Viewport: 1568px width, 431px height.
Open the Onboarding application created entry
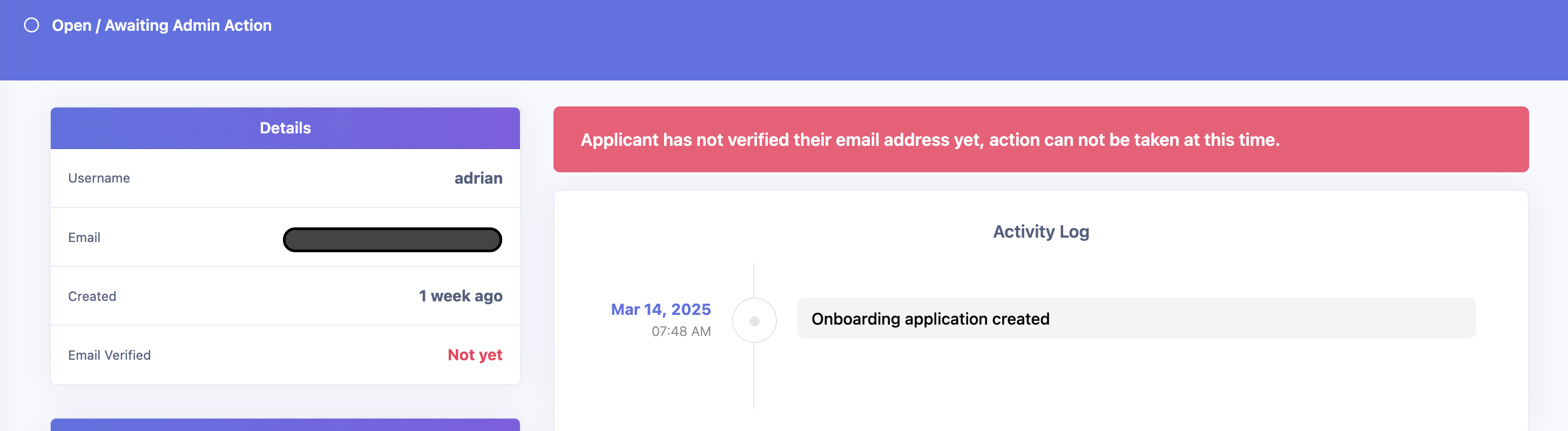pos(1137,318)
